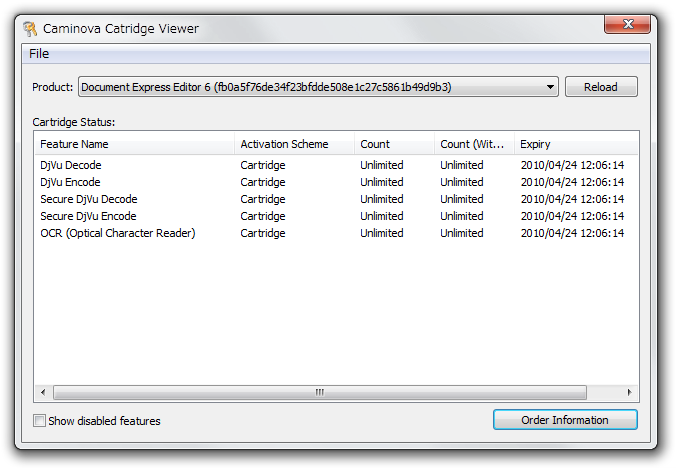676x468 pixels.
Task: Select the OCR (Optical Character Reader) row
Action: [336, 233]
